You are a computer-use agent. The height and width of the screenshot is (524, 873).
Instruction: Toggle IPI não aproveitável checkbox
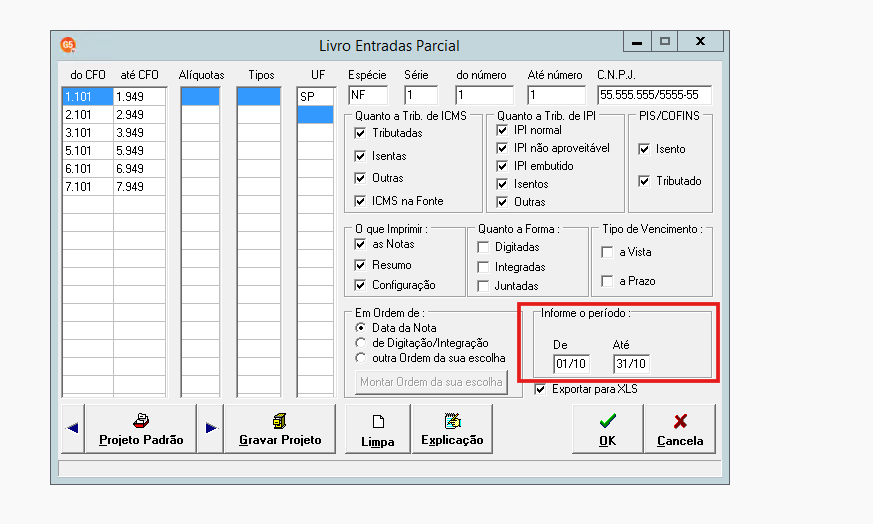(502, 148)
